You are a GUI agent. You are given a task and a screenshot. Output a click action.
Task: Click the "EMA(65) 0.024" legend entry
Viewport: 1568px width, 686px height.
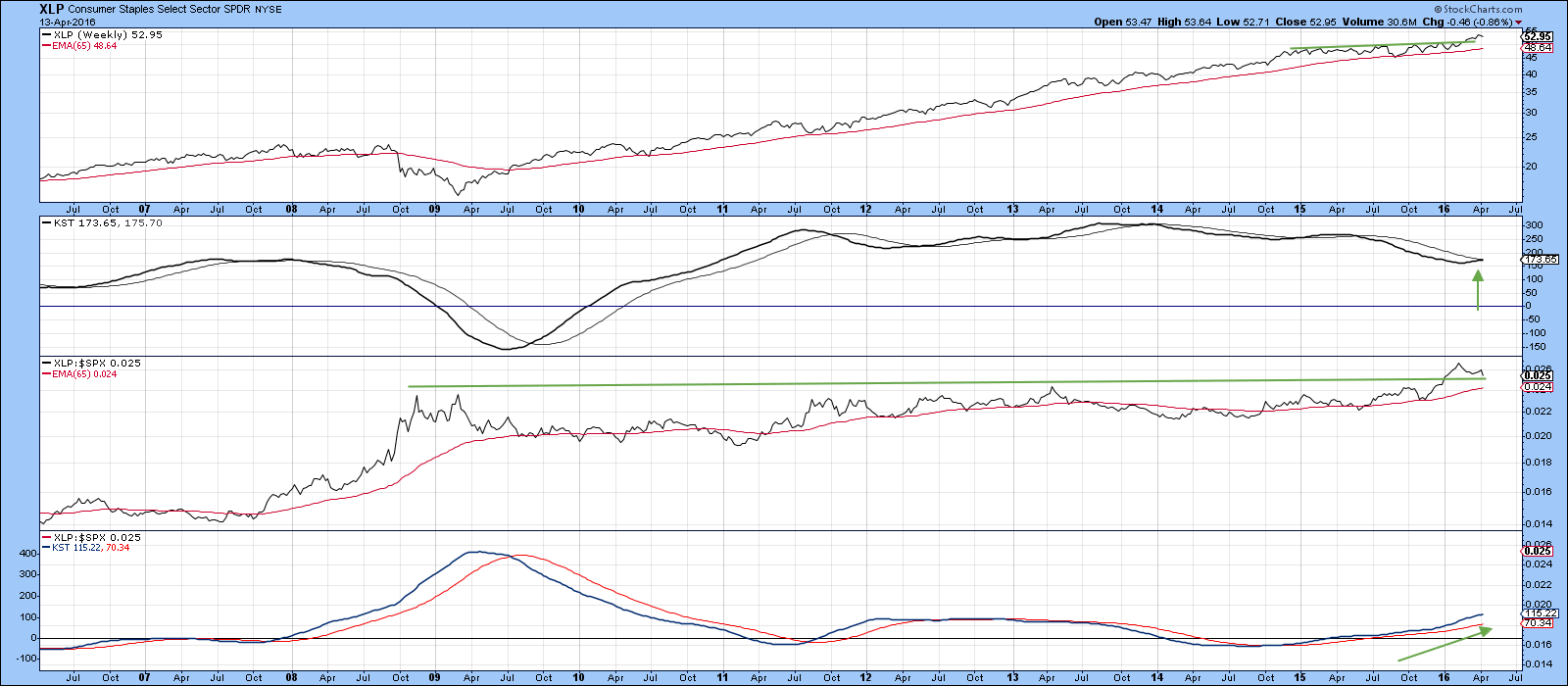click(x=78, y=374)
